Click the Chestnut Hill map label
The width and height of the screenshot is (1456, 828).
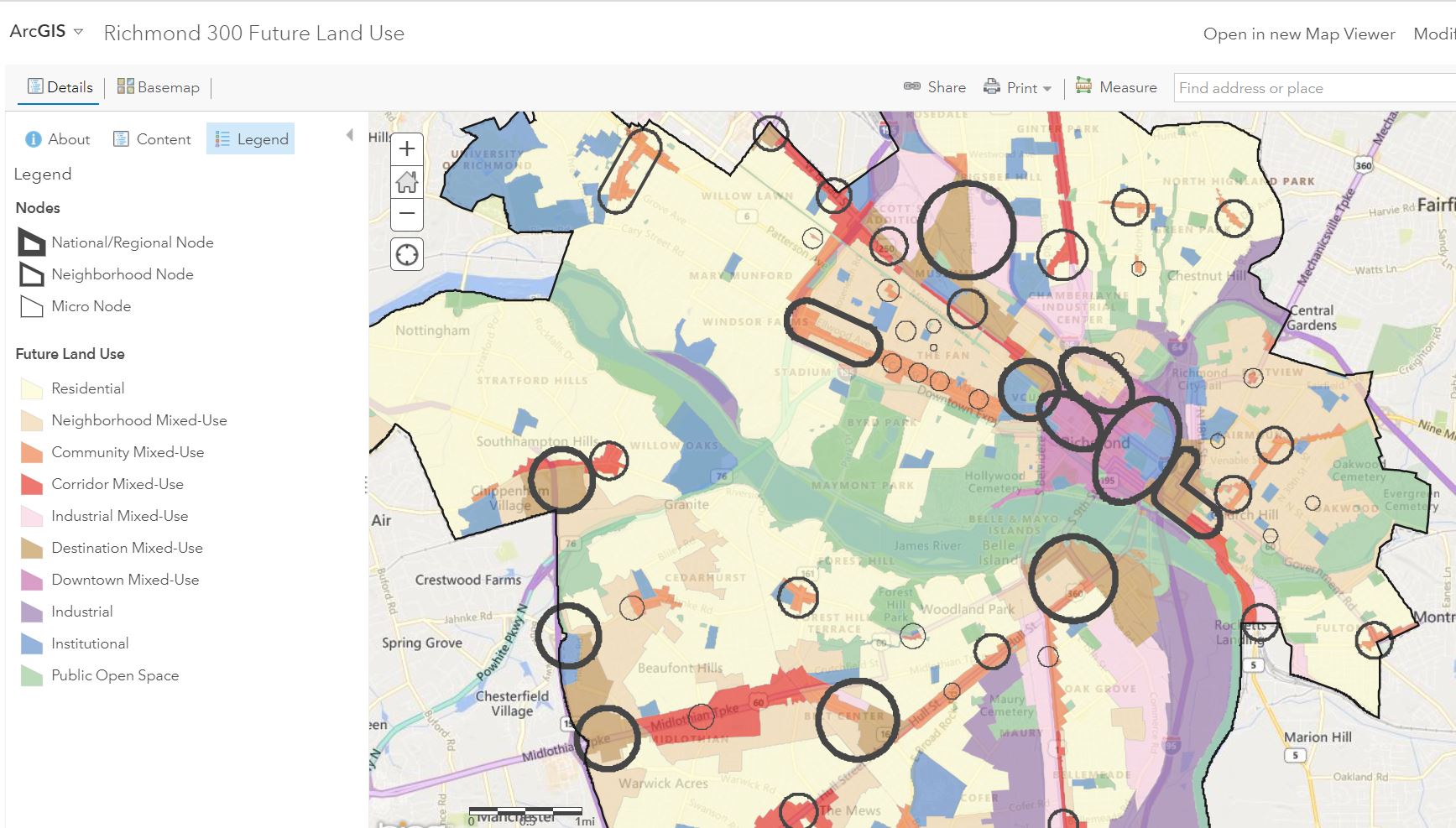1207,276
